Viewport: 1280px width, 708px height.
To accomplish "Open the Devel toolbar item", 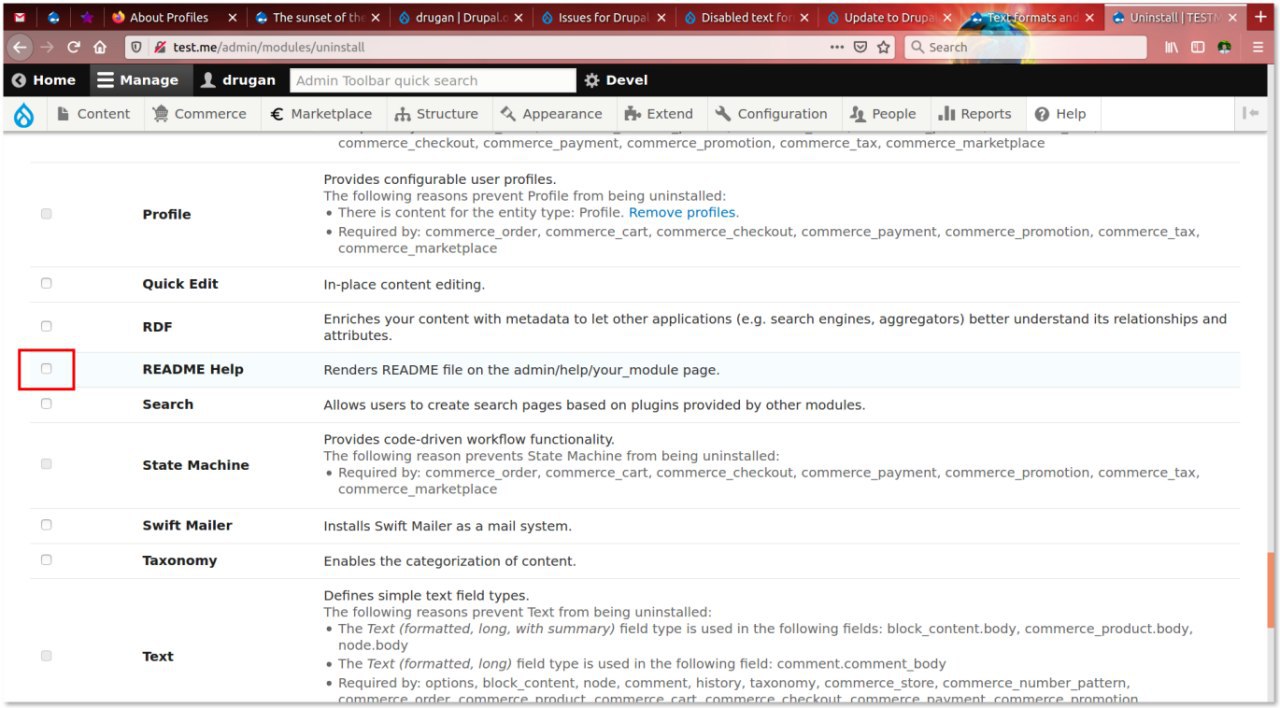I will point(616,80).
